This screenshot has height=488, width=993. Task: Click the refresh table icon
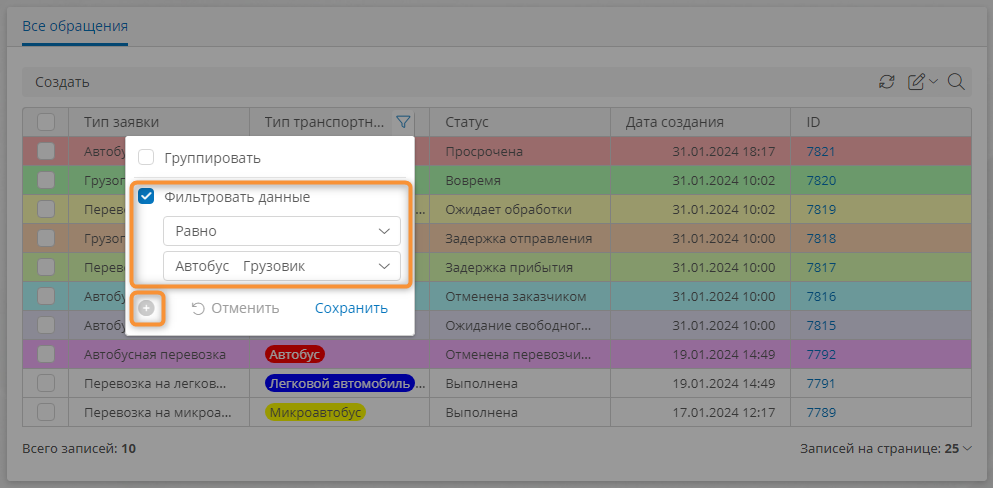[887, 82]
